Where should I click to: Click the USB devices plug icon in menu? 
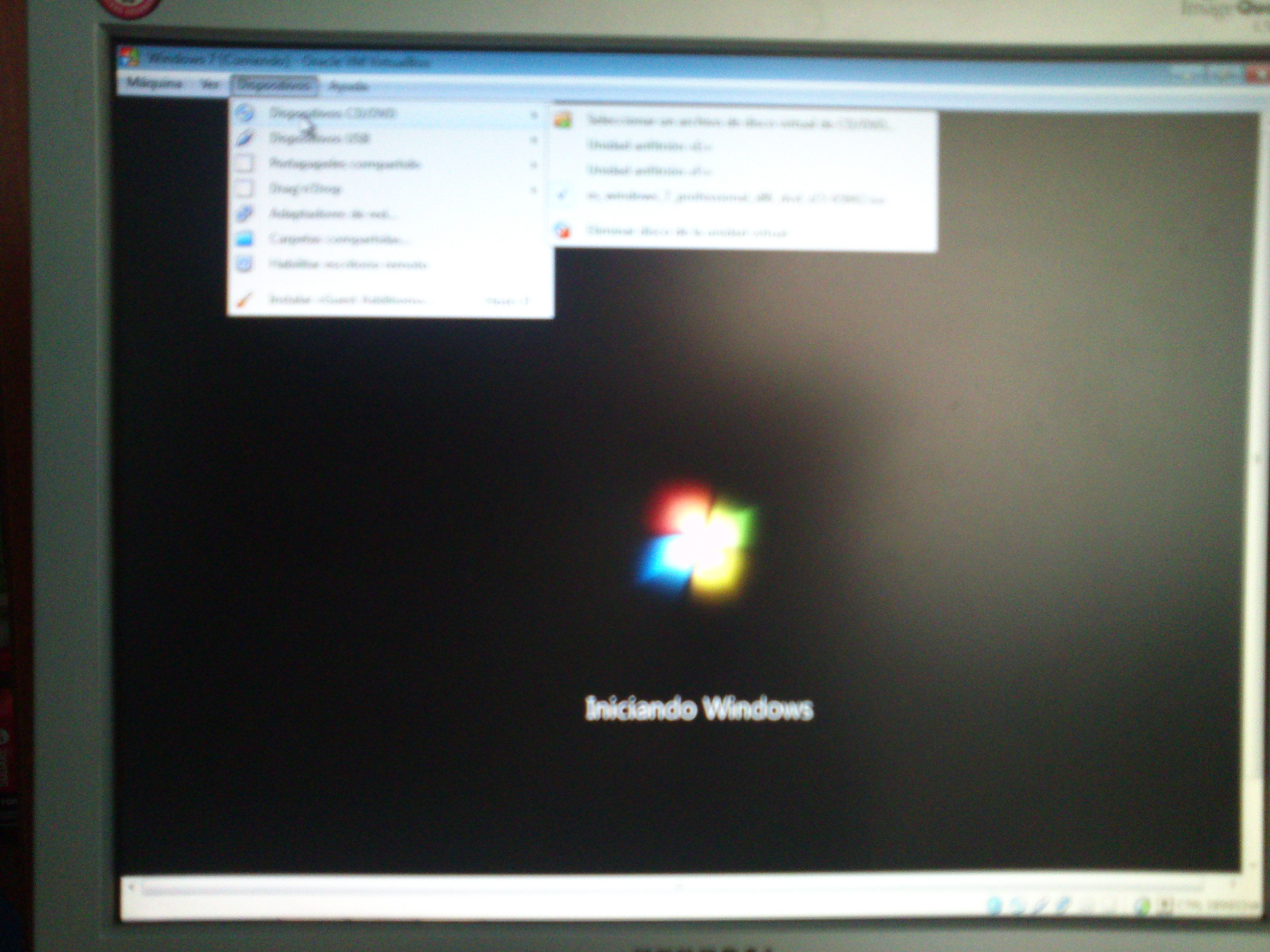pyautogui.click(x=244, y=138)
